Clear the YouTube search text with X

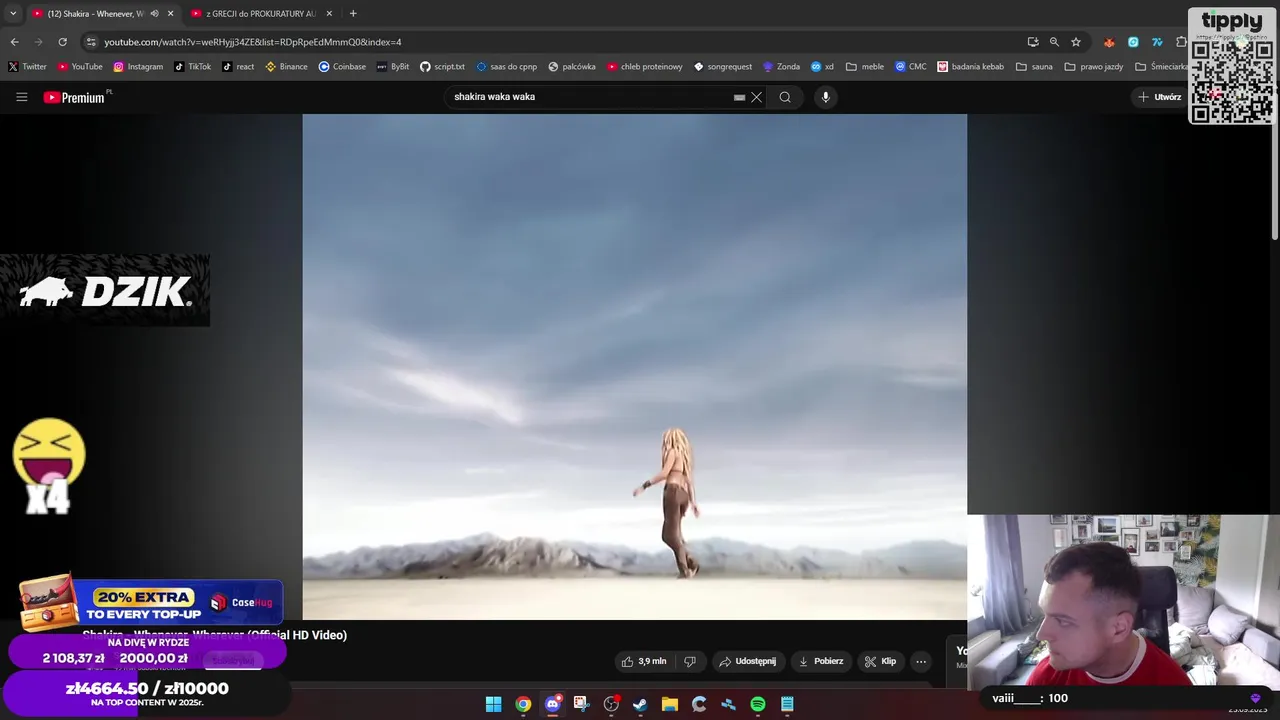(757, 97)
